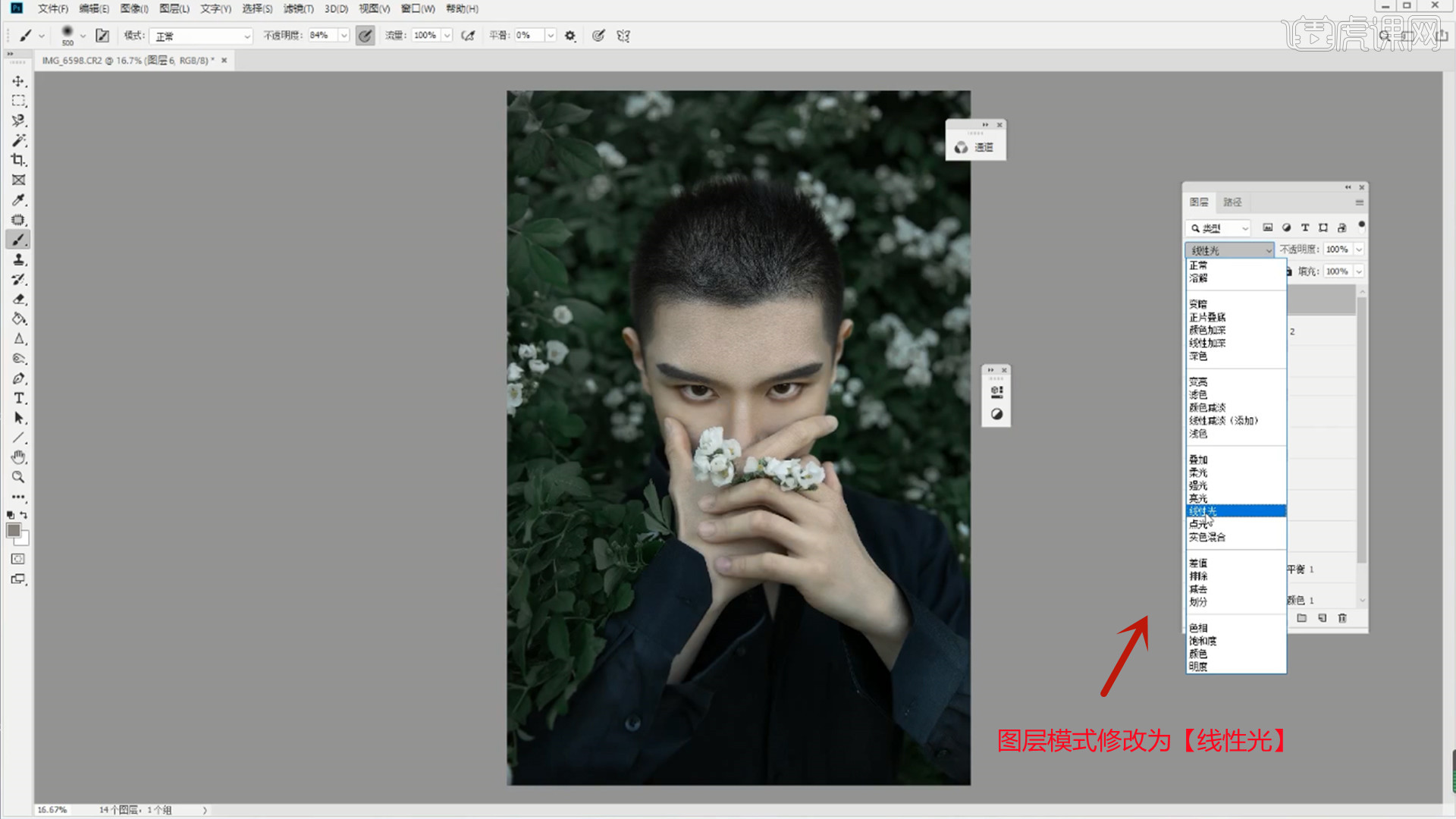Toggle airbrush build-up effect
Viewport: 1456px width, 819px height.
point(468,36)
